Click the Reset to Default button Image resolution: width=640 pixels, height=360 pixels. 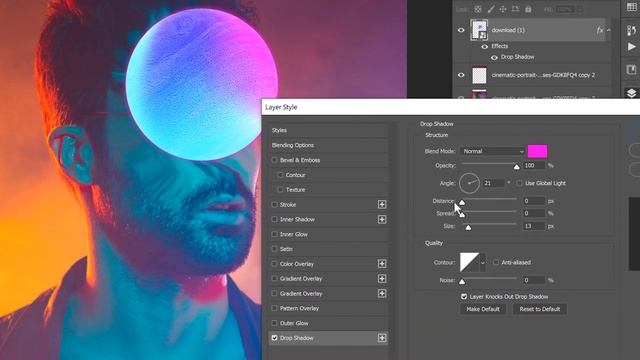pyautogui.click(x=540, y=309)
